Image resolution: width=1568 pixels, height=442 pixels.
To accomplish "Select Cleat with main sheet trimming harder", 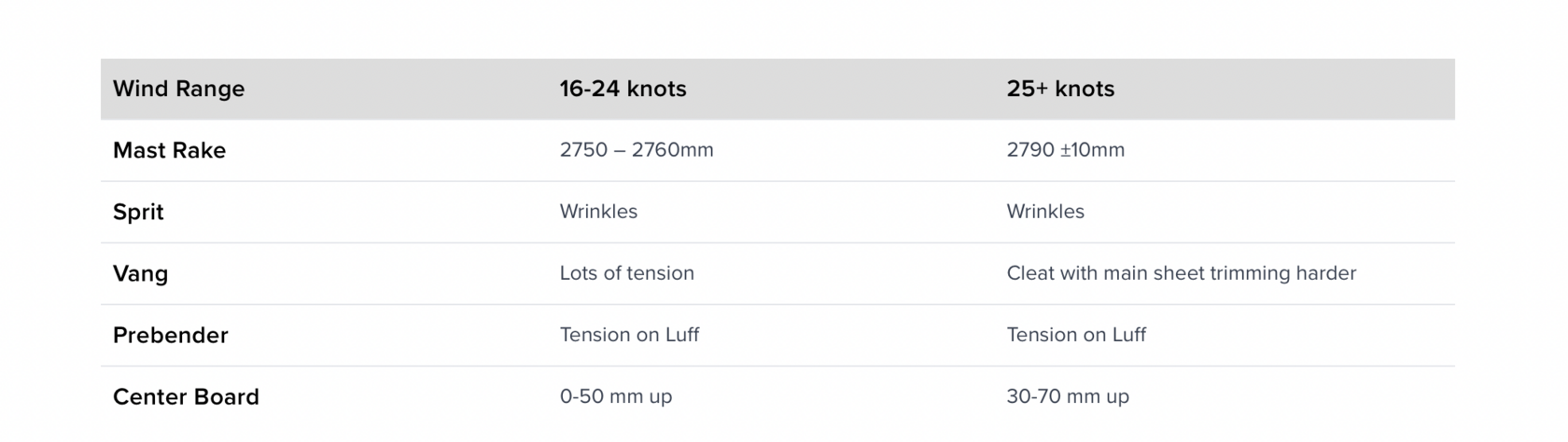I will (1182, 273).
